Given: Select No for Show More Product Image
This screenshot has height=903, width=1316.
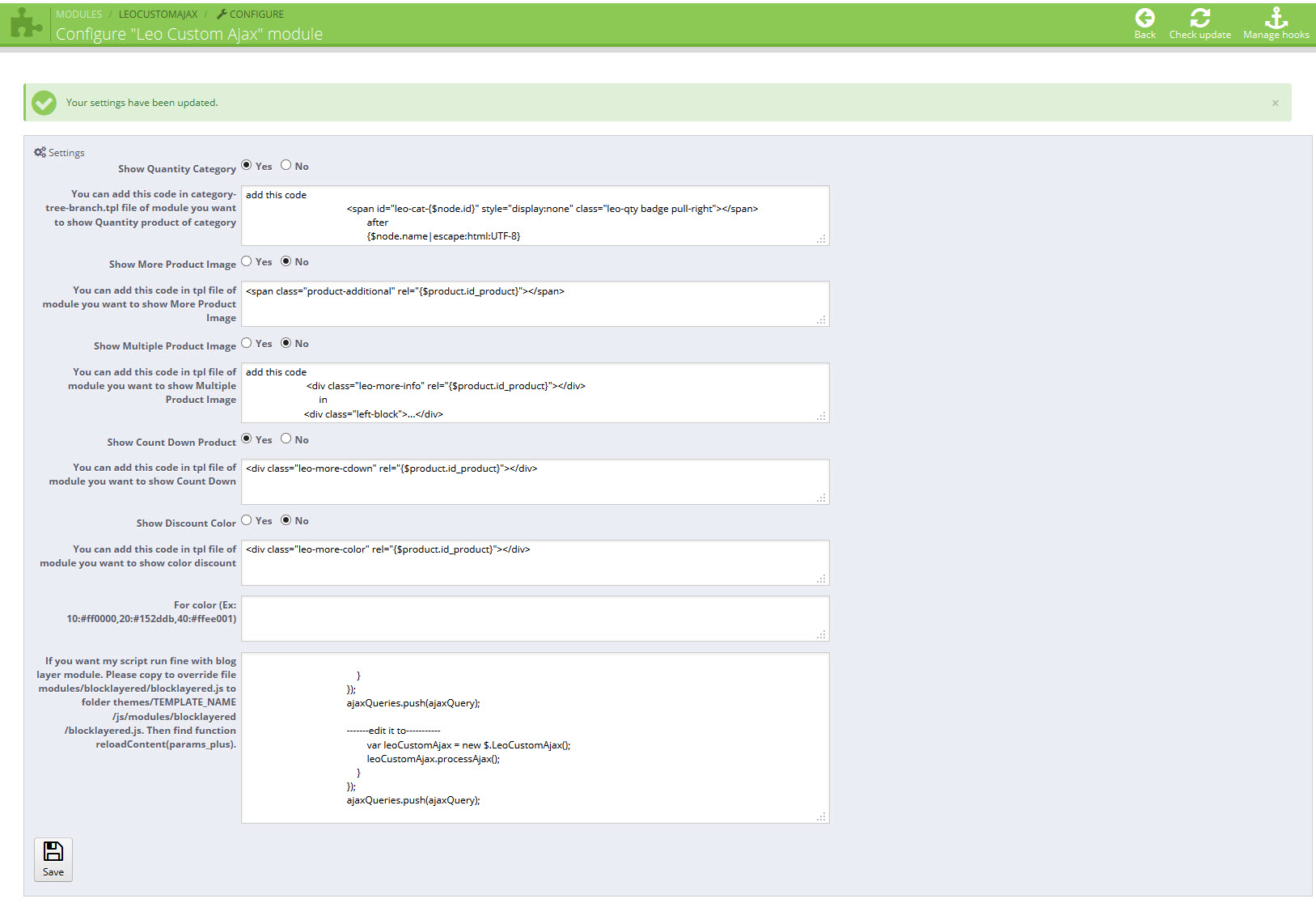Looking at the screenshot, I should (x=286, y=261).
